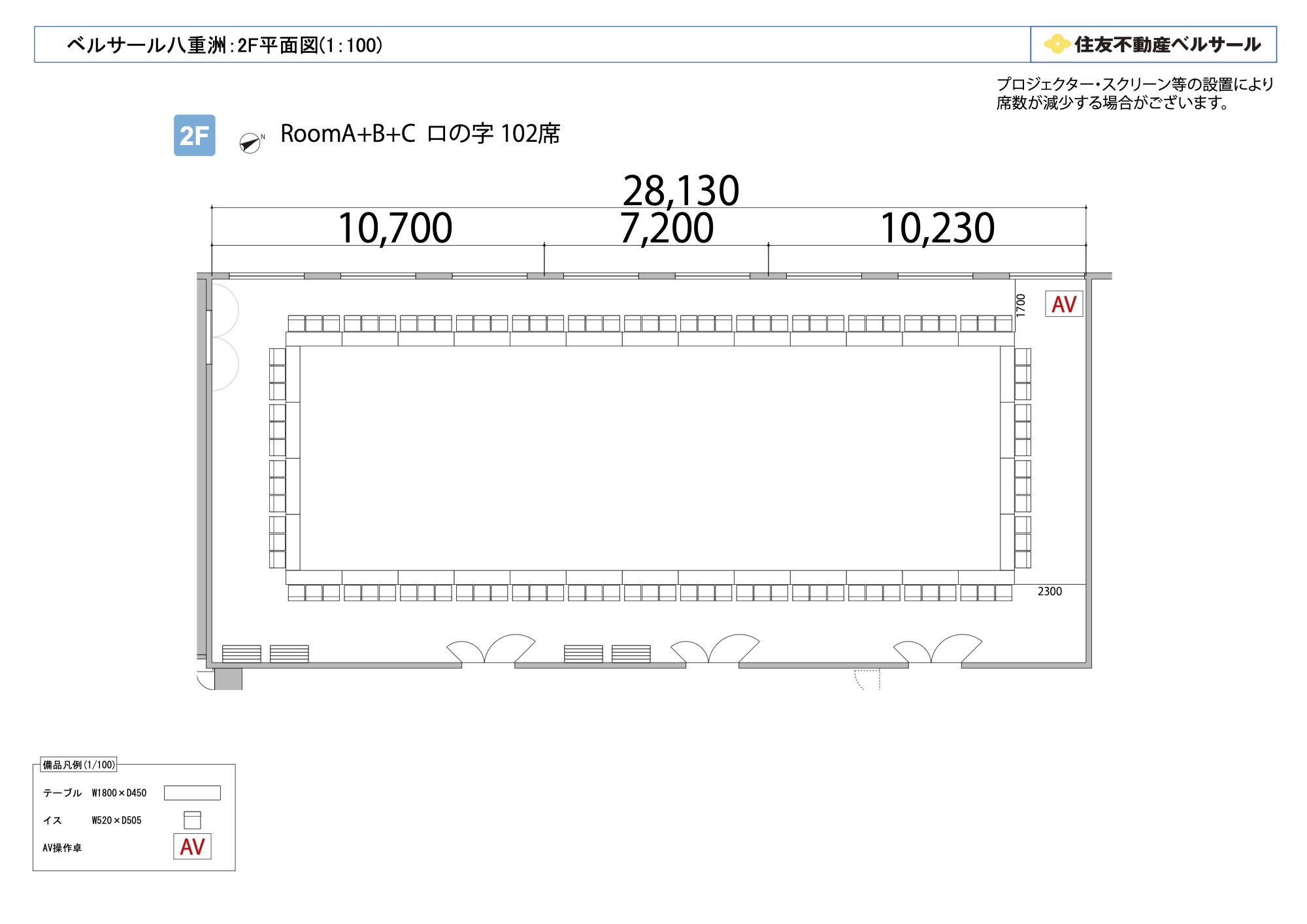1307x924 pixels.
Task: Click the chair symbol in the legend
Action: coord(192,820)
